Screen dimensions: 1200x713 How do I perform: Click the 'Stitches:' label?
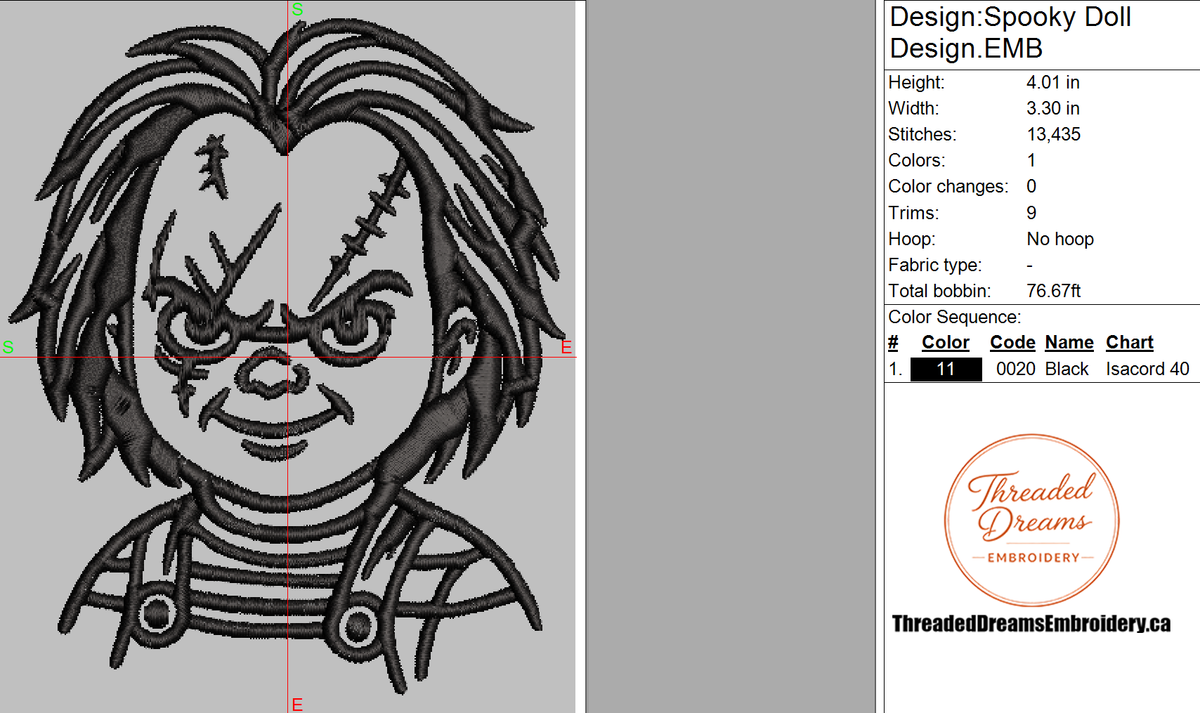click(x=922, y=134)
